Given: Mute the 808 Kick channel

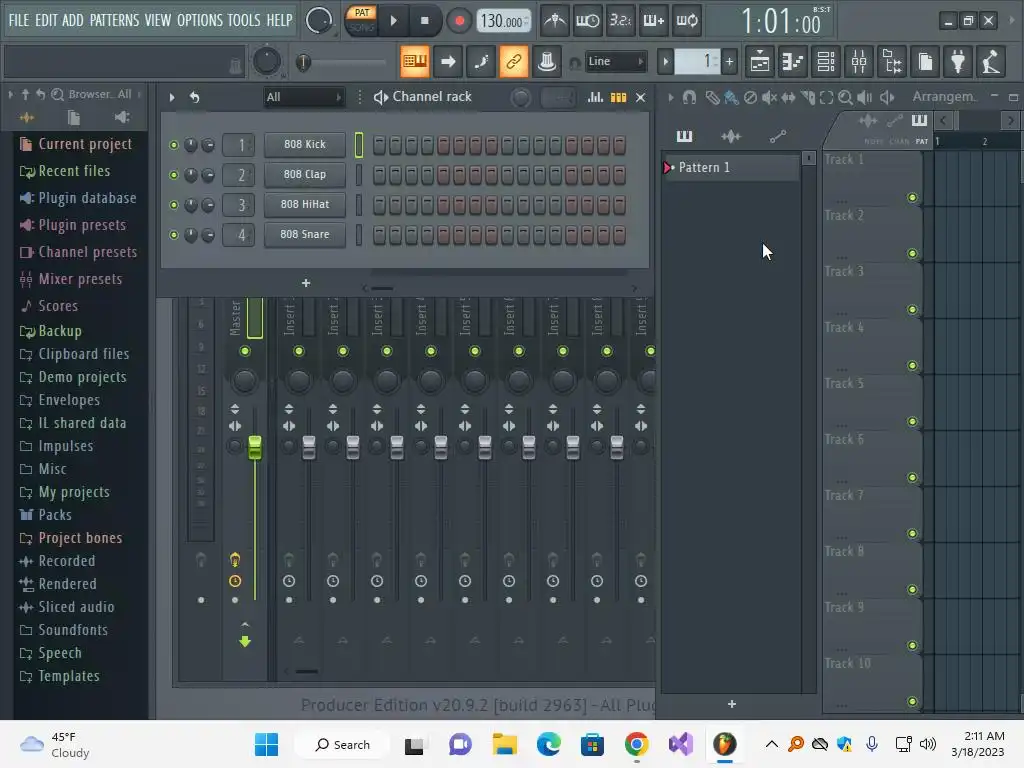Looking at the screenshot, I should coord(174,145).
